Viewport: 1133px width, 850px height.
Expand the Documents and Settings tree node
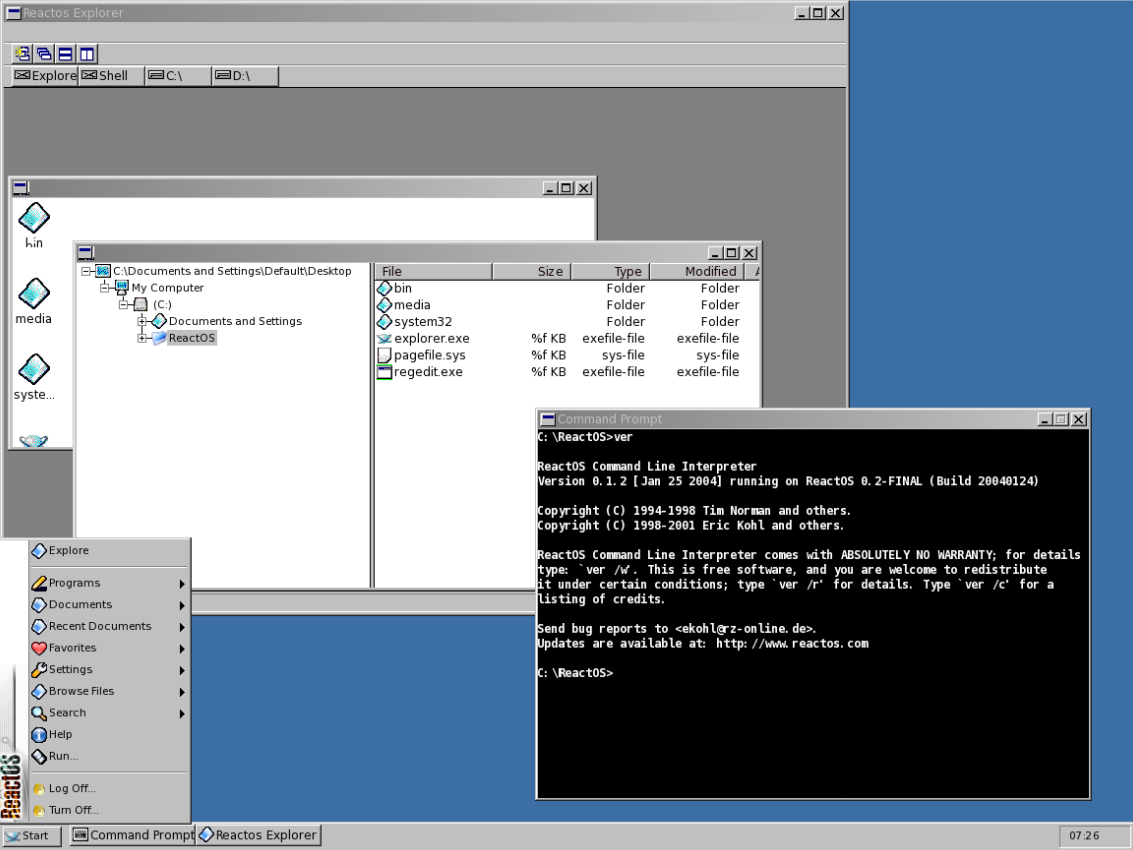[143, 321]
